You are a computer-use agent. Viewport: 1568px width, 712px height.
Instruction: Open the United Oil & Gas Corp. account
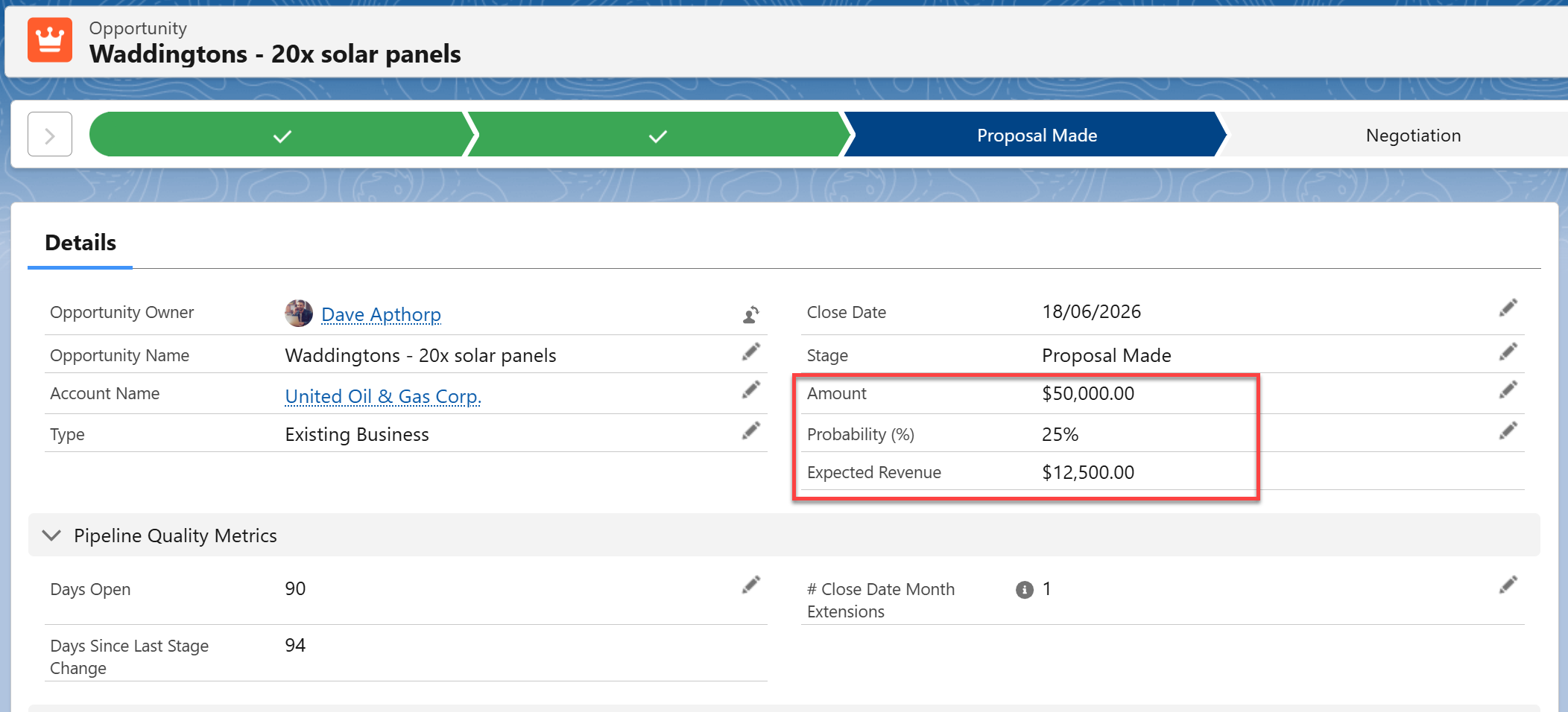click(383, 396)
